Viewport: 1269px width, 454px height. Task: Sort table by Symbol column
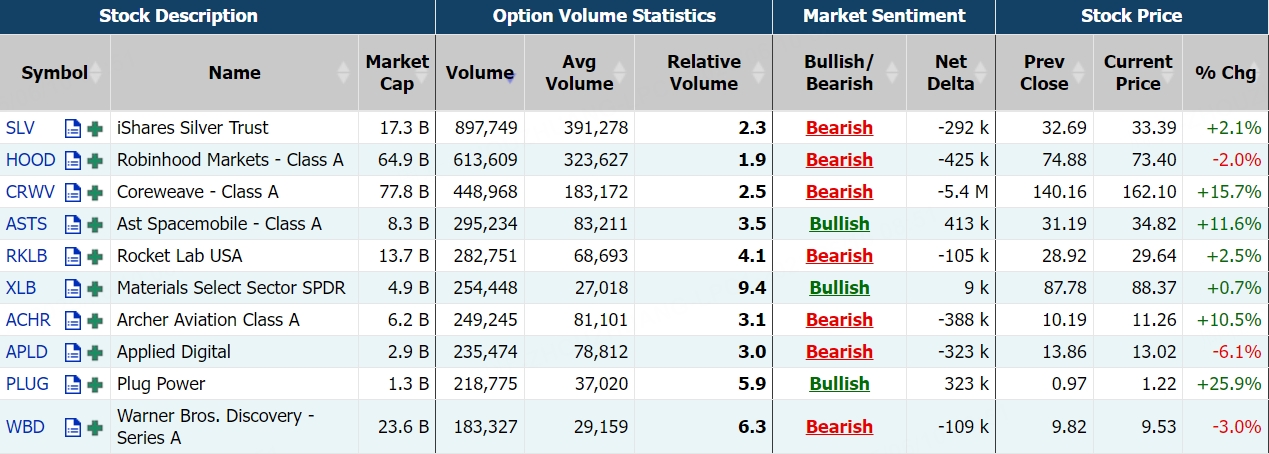(55, 72)
